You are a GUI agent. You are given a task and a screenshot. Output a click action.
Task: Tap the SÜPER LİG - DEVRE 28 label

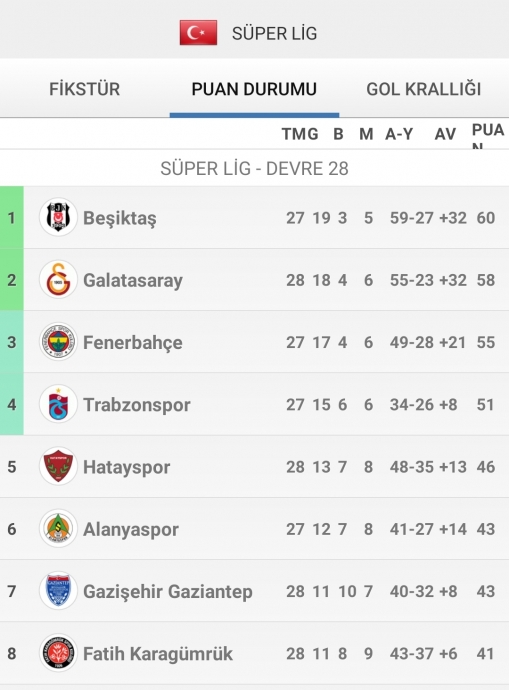pos(254,169)
